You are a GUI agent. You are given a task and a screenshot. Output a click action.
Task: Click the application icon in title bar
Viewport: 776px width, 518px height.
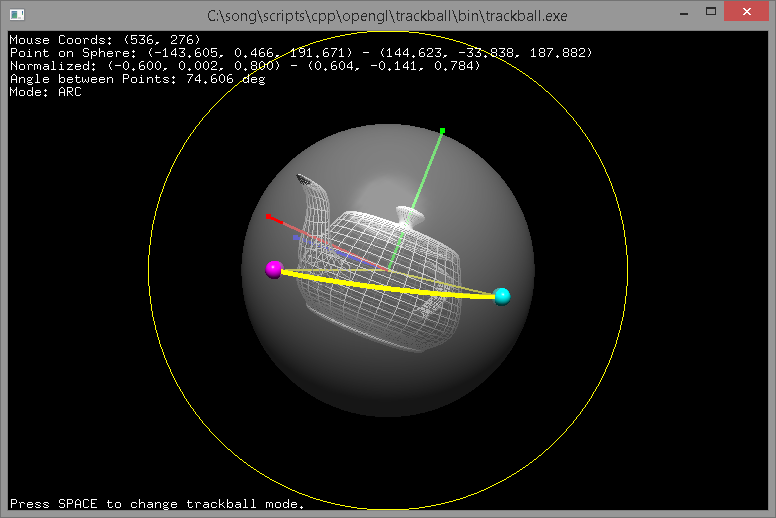pyautogui.click(x=17, y=15)
